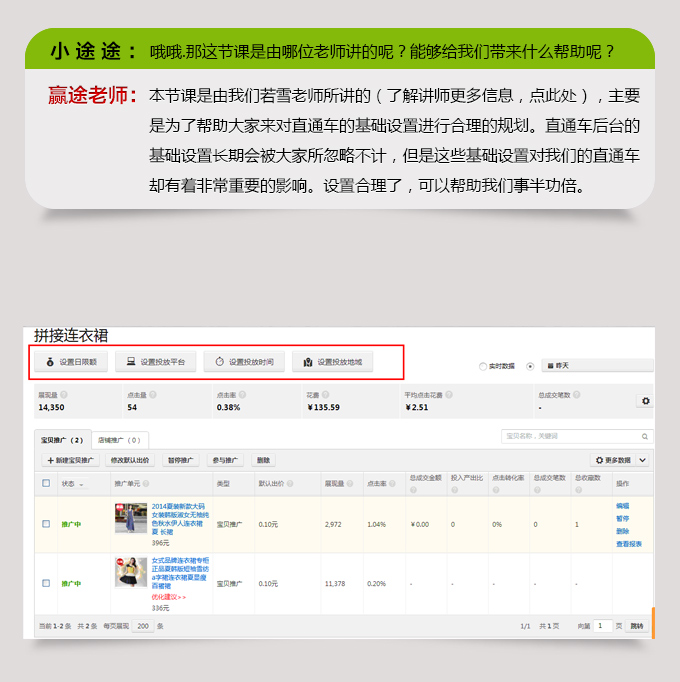Click 暂停 link in first row

[623, 518]
